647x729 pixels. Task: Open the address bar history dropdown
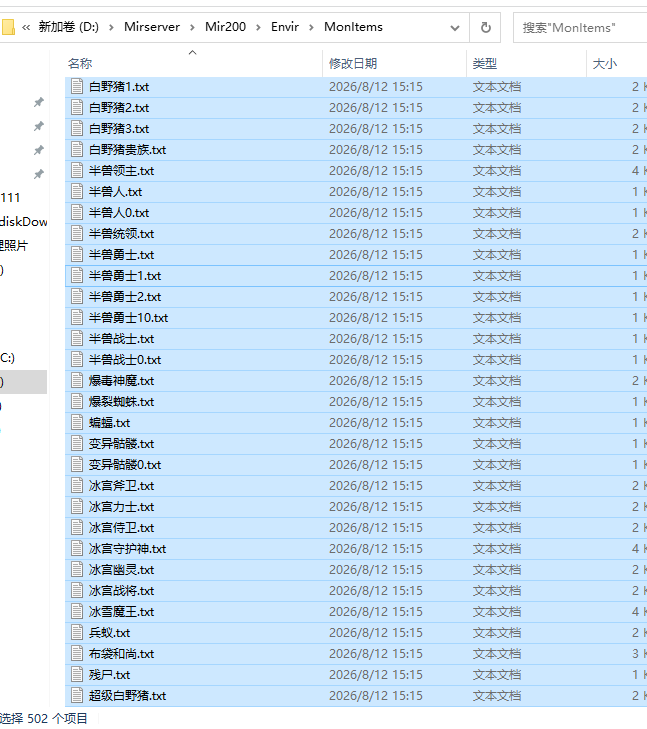[455, 28]
